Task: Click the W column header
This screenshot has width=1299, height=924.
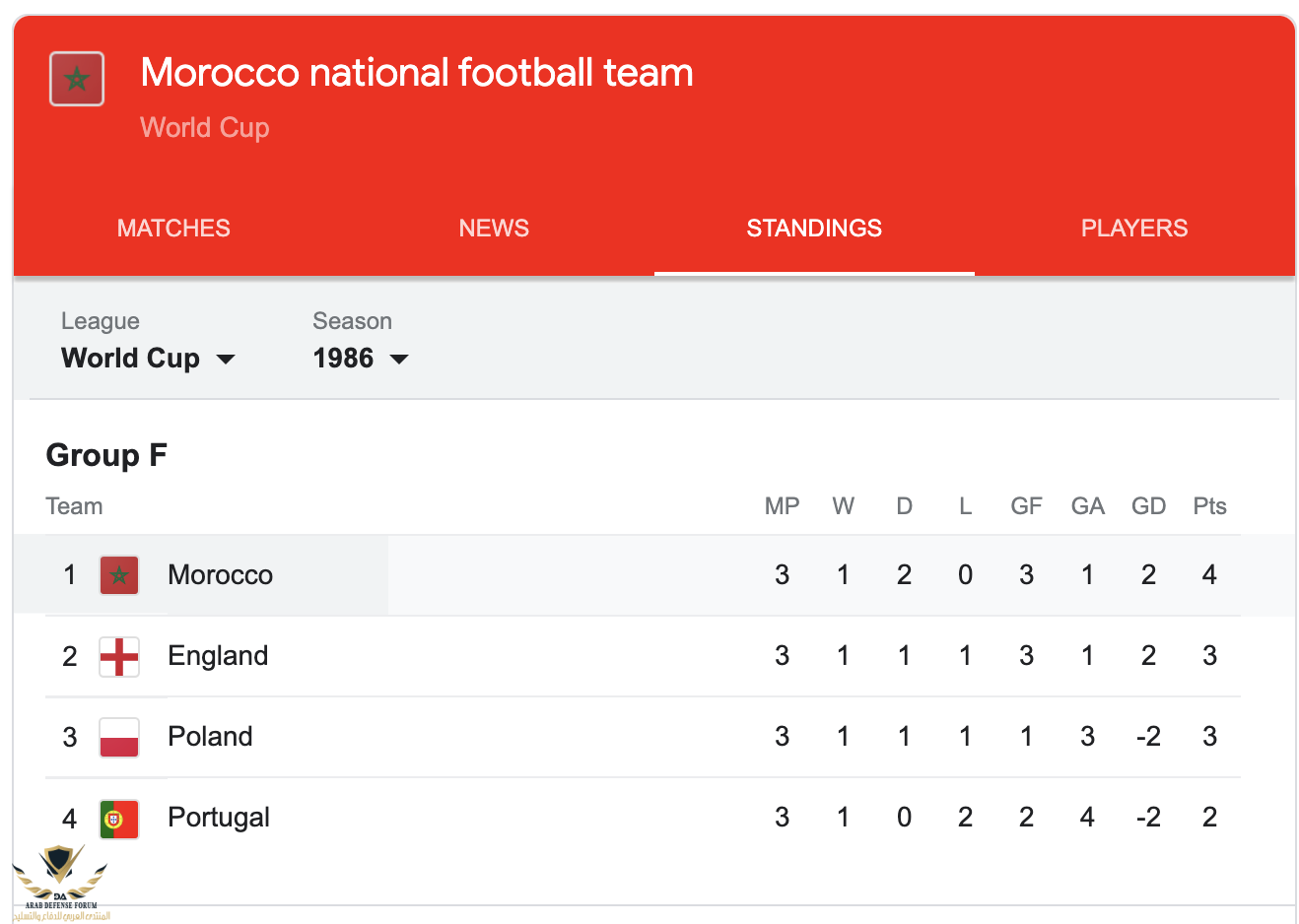Action: pos(843,506)
